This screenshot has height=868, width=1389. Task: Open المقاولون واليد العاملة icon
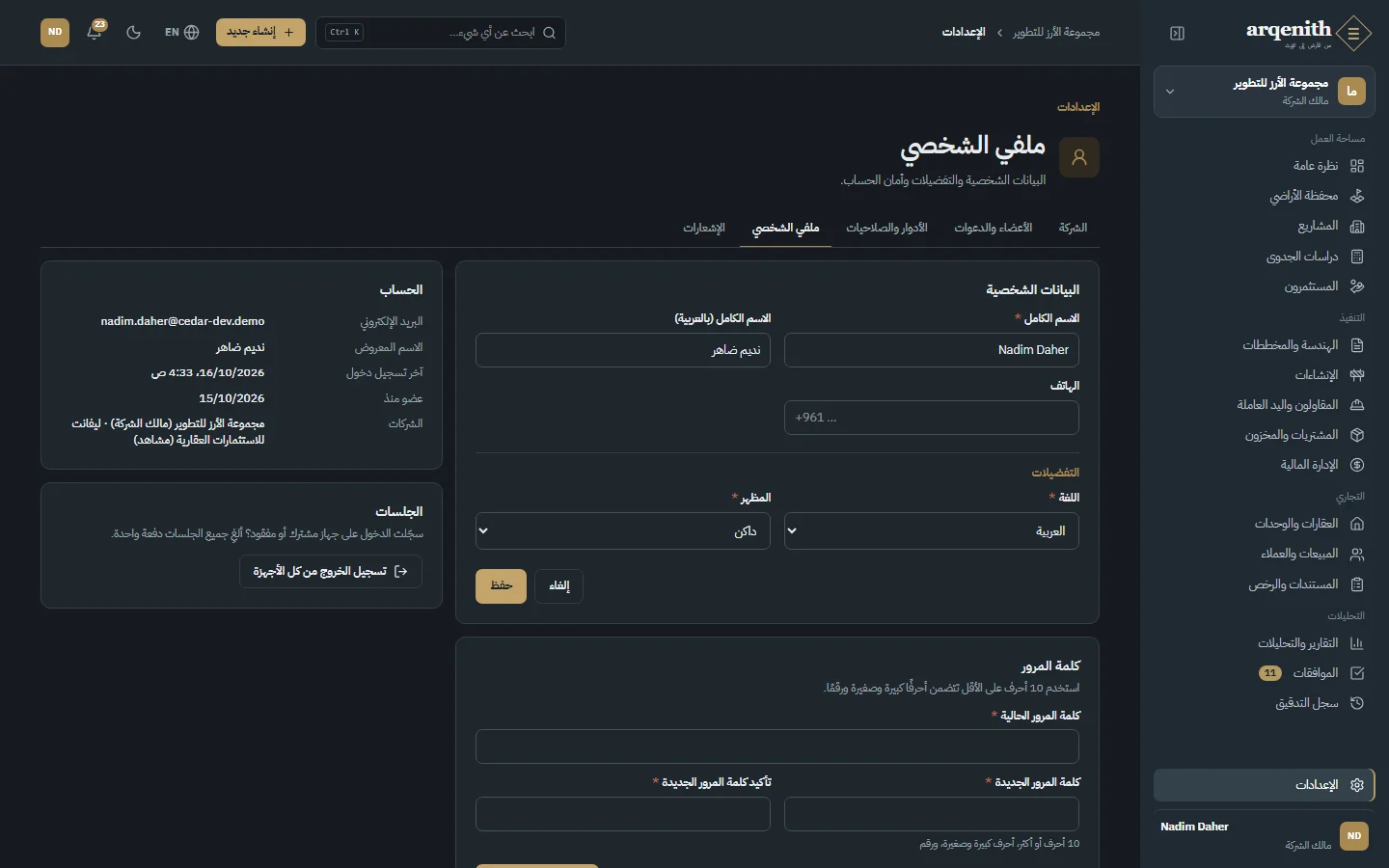[1357, 405]
